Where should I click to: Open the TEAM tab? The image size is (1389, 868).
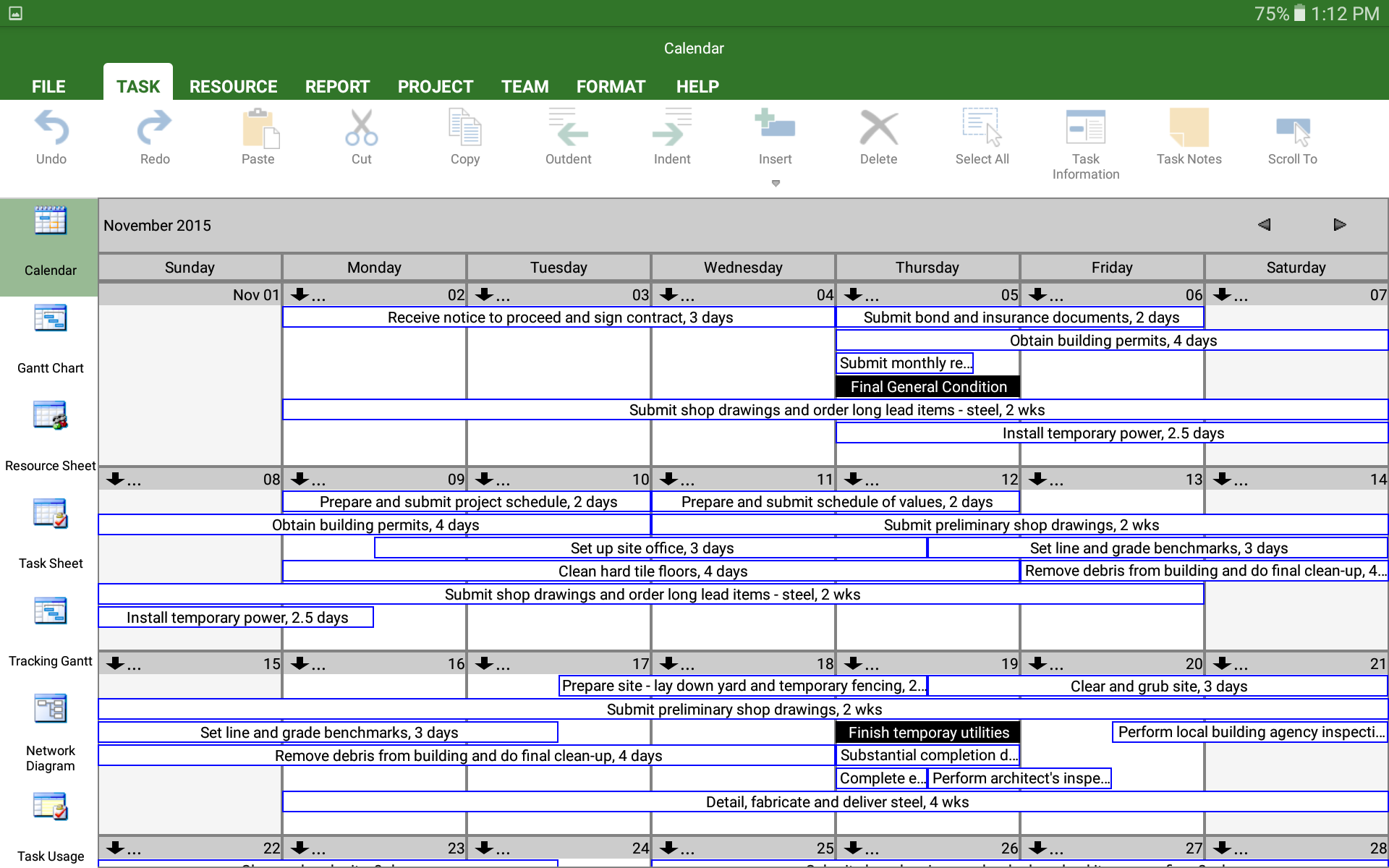525,87
